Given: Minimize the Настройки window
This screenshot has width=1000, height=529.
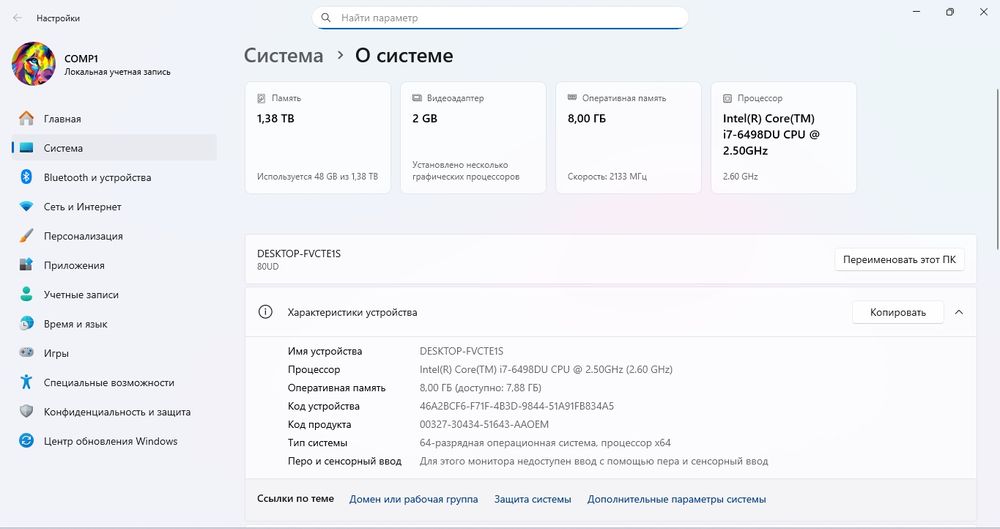Looking at the screenshot, I should point(916,12).
